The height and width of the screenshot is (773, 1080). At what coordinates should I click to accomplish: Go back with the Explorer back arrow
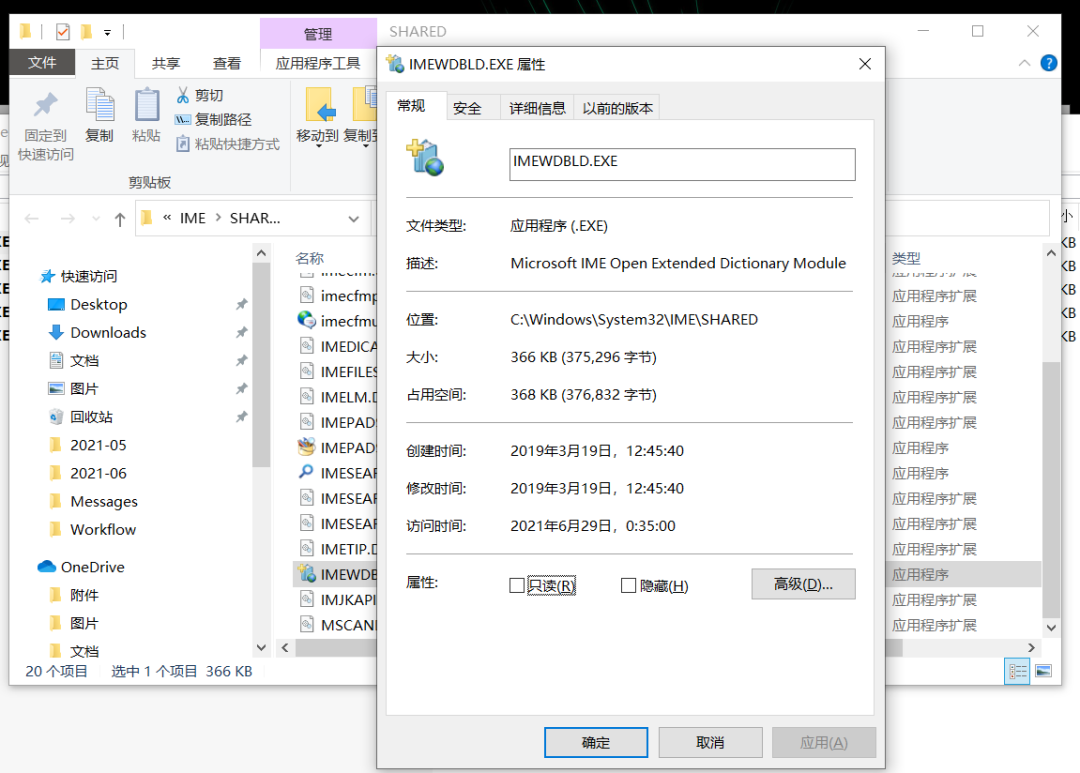[32, 219]
